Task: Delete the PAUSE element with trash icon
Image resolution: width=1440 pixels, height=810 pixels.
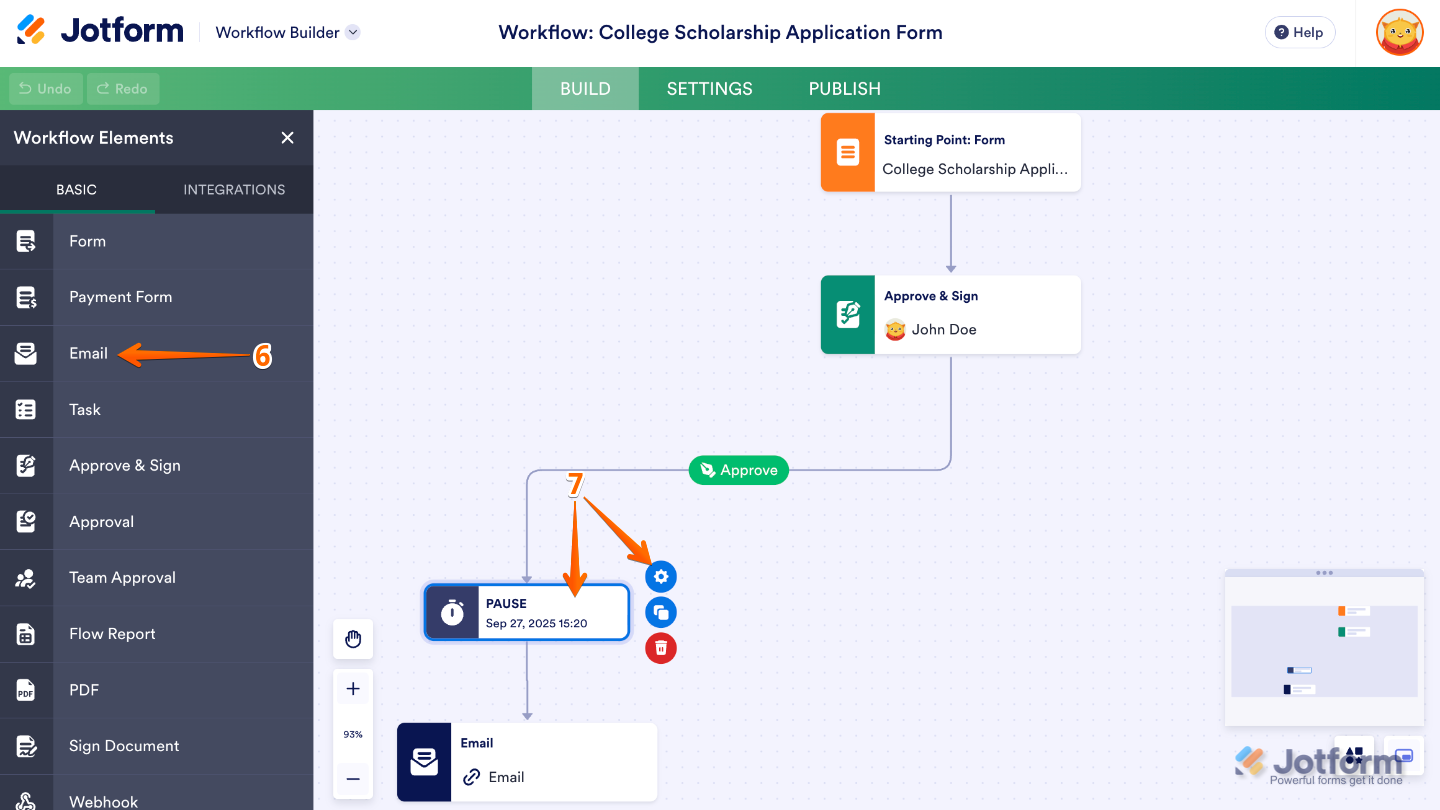Action: [x=661, y=648]
